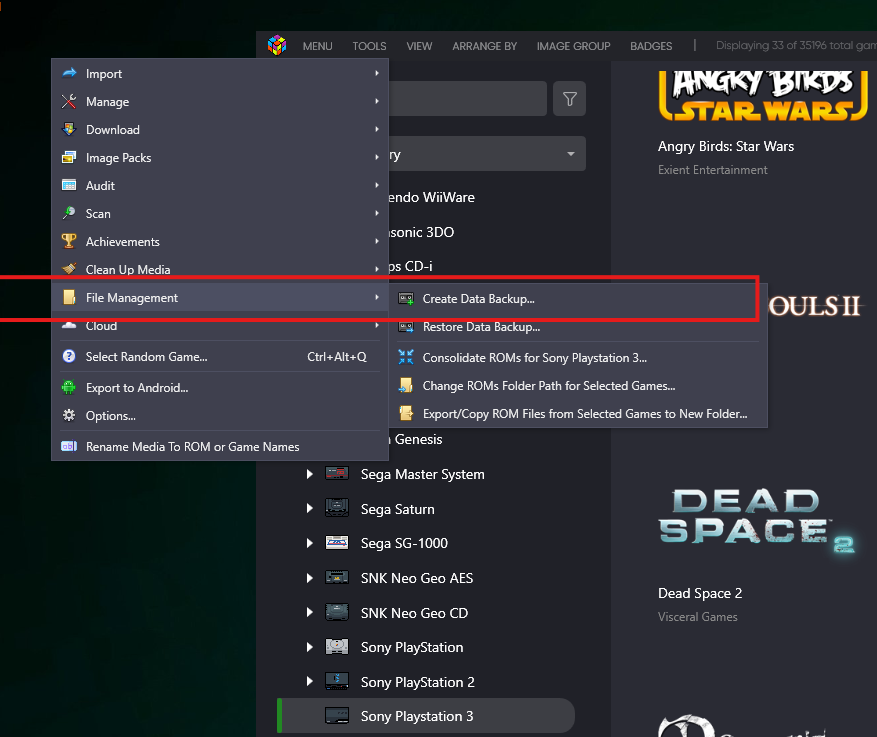
Task: Click the Rename Media icon
Action: (69, 446)
